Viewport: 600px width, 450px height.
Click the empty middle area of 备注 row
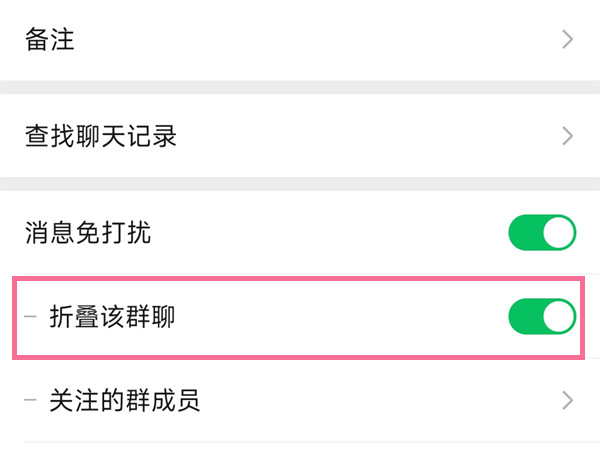tap(300, 40)
